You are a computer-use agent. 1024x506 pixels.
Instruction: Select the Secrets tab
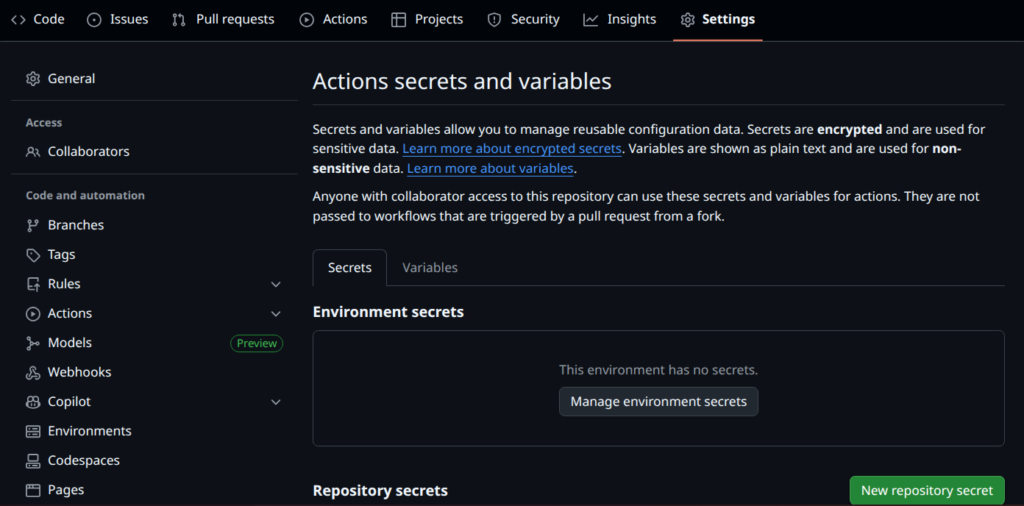(x=349, y=268)
